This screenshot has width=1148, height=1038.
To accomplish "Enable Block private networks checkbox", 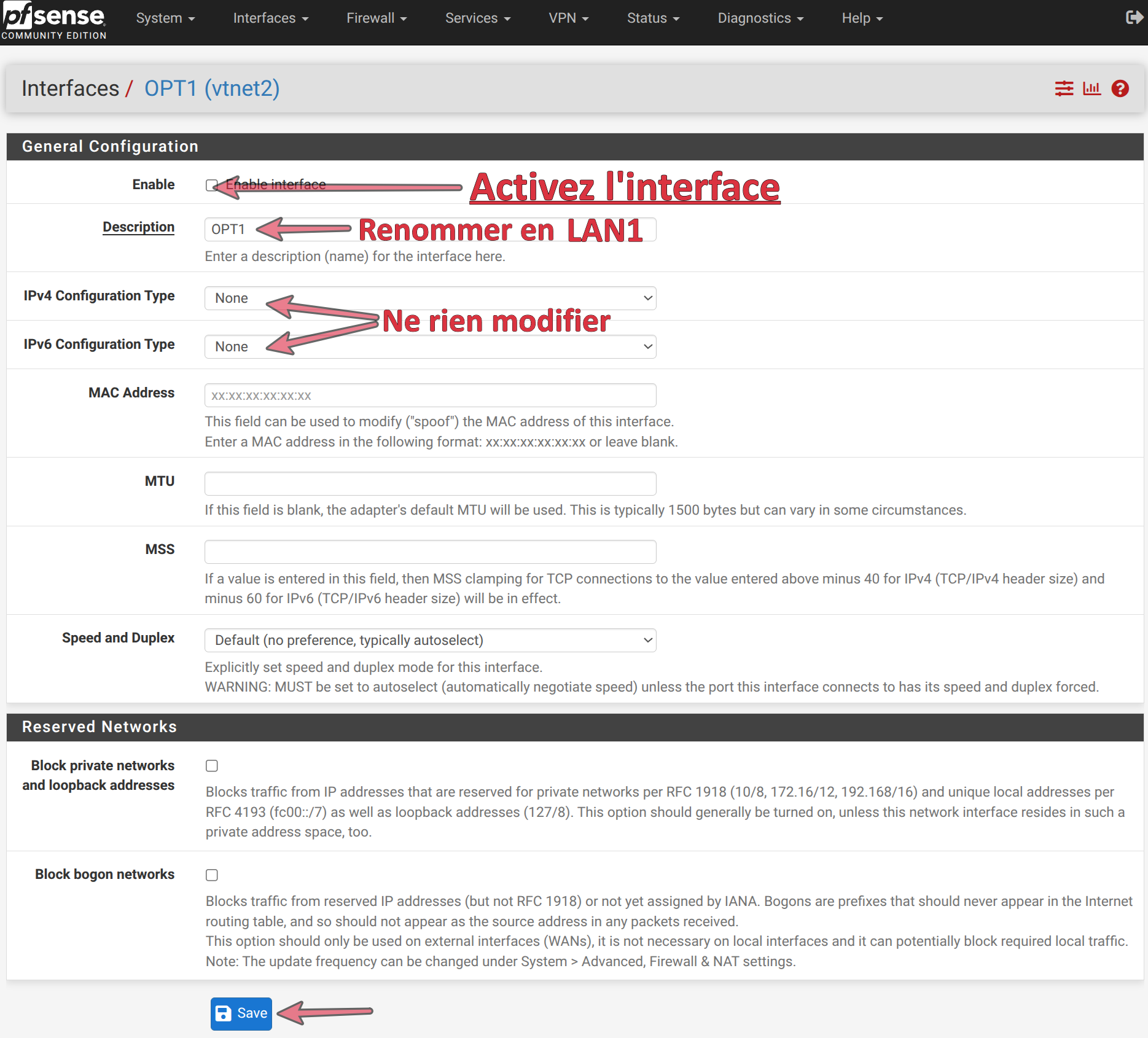I will click(x=212, y=766).
